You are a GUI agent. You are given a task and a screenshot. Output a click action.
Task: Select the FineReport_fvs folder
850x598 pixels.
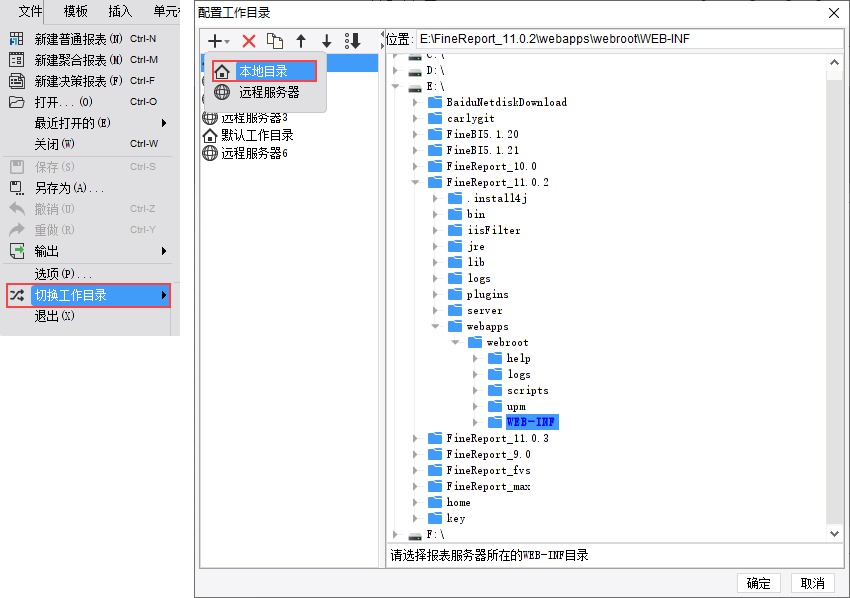tap(488, 470)
